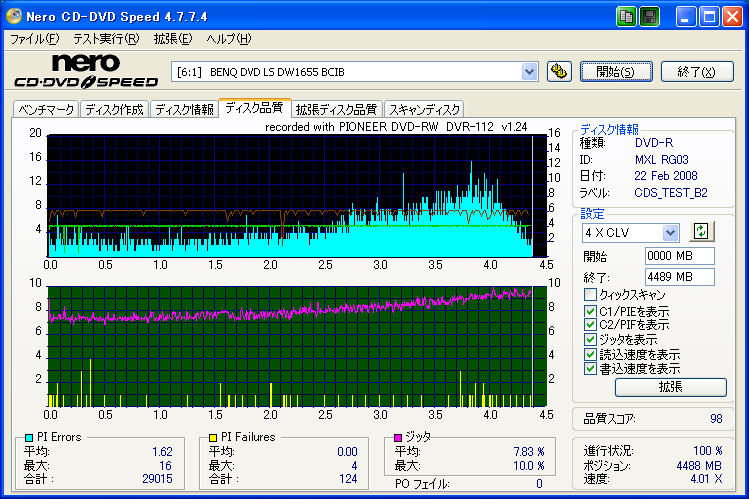Expand the 4 X CLV speed dropdown

pos(670,233)
